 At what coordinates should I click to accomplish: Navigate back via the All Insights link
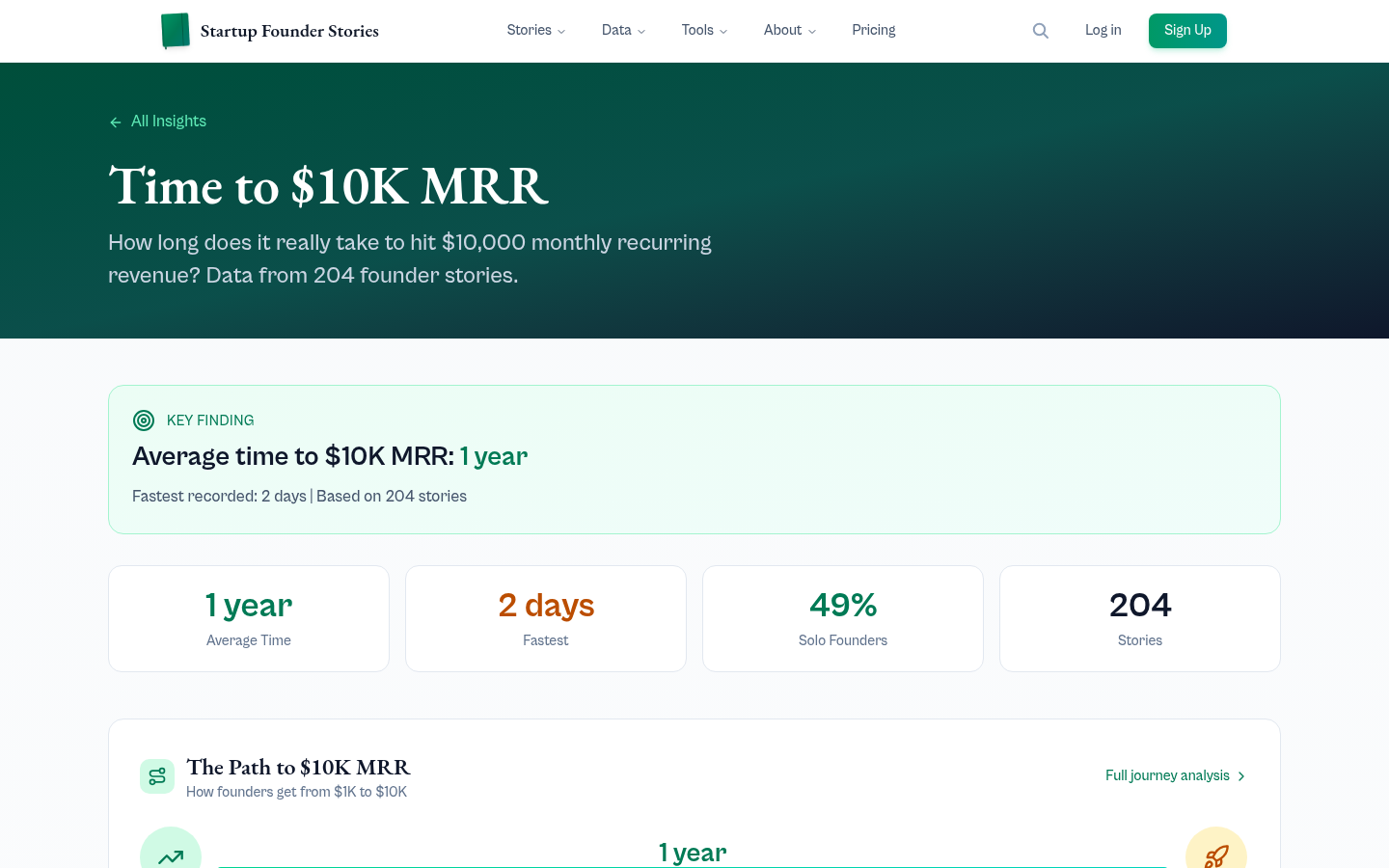169,122
